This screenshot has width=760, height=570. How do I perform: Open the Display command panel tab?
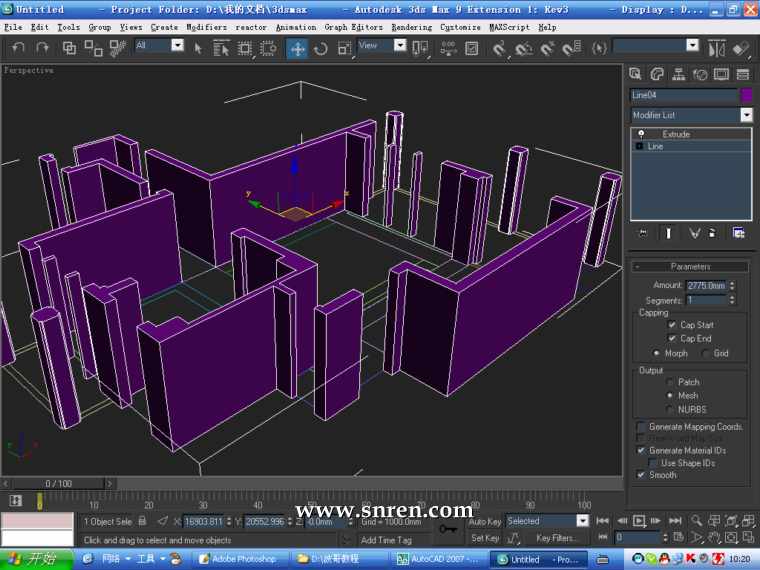722,74
